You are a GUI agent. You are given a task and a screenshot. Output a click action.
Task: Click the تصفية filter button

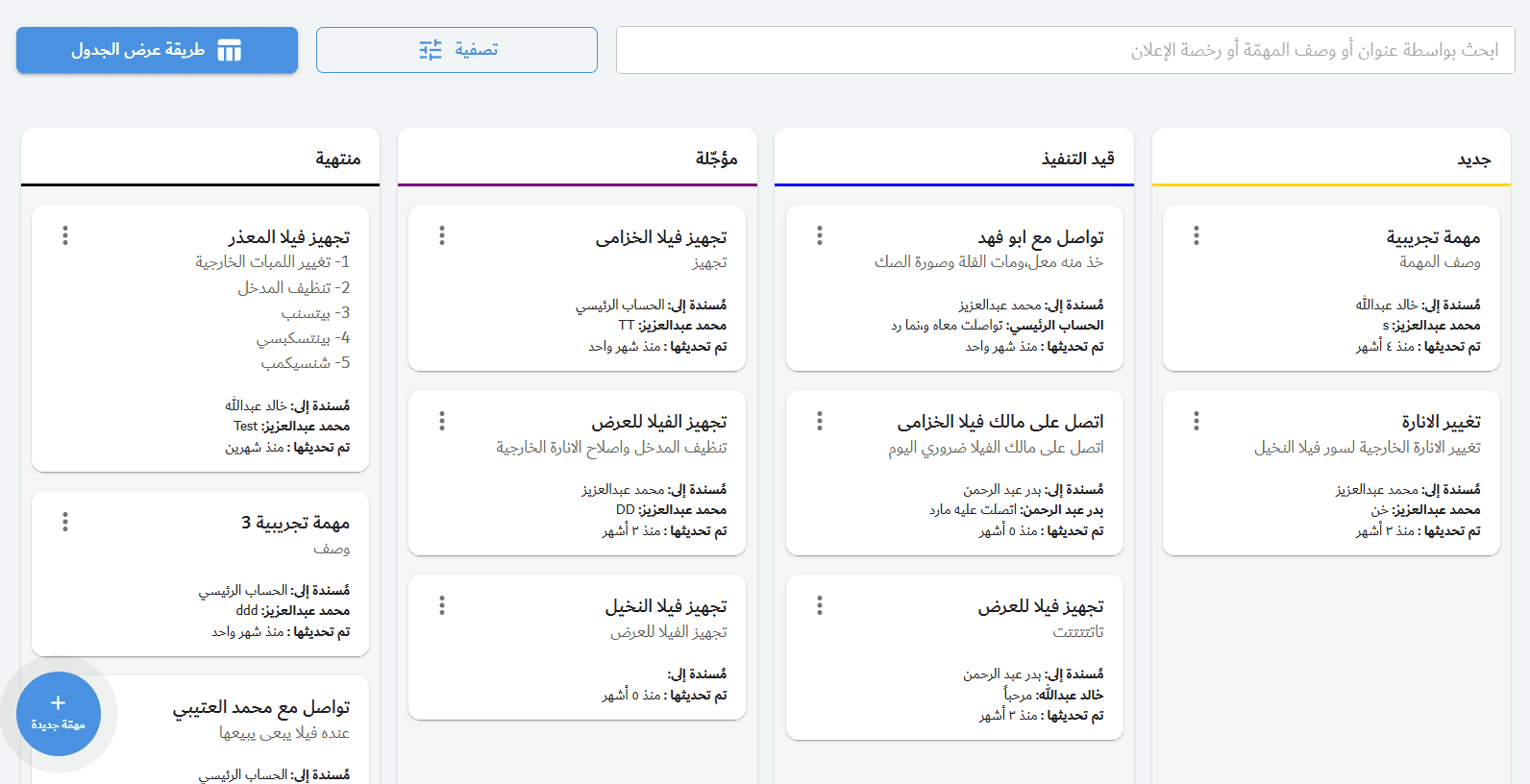(457, 50)
